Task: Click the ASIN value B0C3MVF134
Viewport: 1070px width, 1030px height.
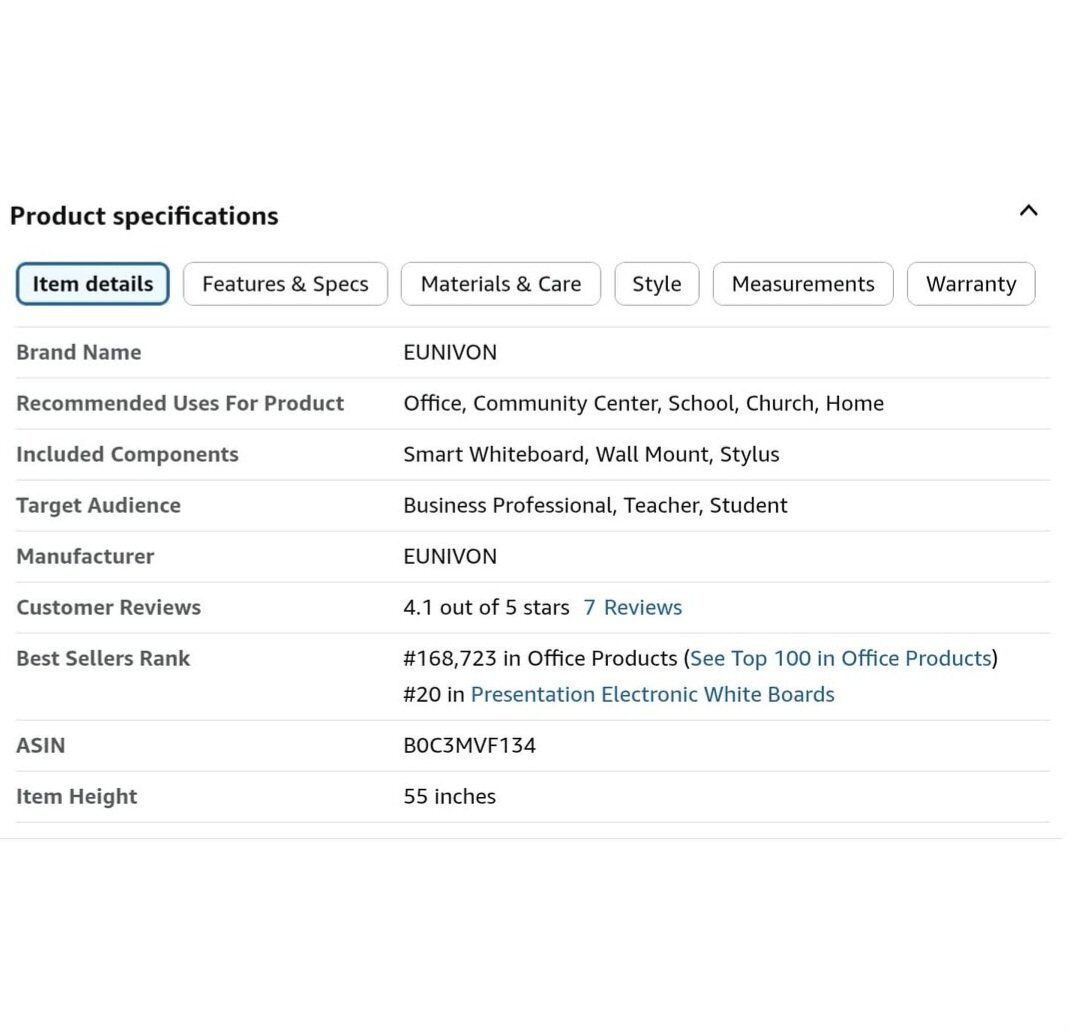Action: [469, 746]
